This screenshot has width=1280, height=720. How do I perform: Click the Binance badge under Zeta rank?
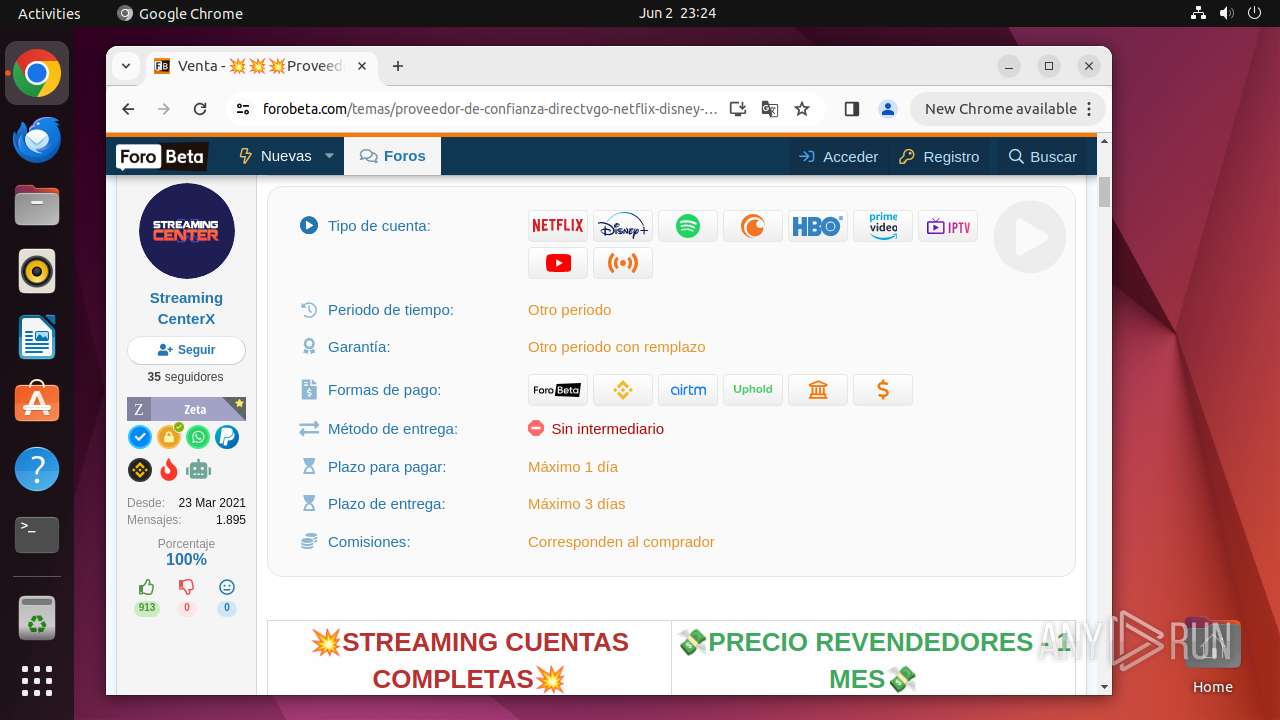tap(140, 469)
